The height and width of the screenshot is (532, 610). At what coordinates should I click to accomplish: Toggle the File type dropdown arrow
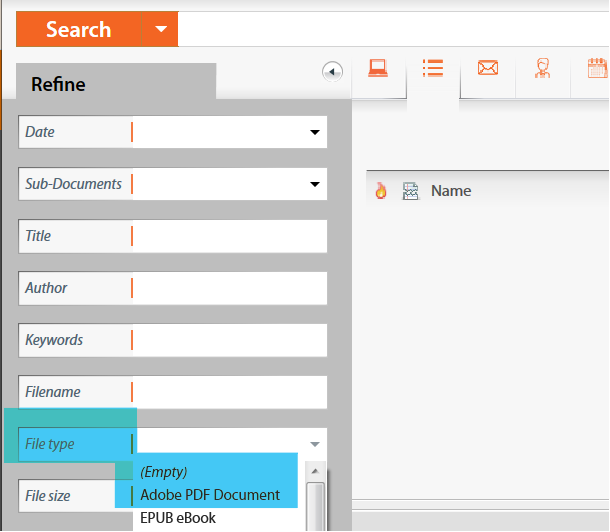click(314, 444)
